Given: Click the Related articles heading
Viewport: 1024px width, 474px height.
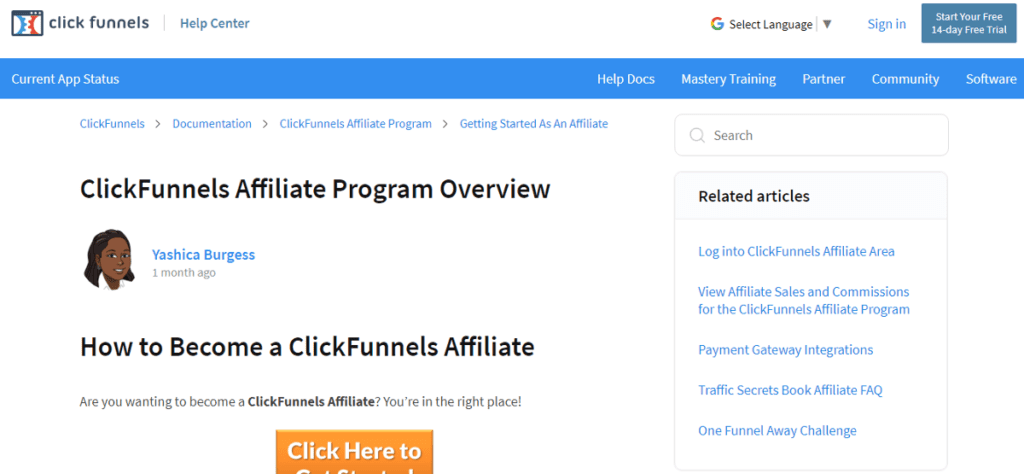Looking at the screenshot, I should (754, 196).
